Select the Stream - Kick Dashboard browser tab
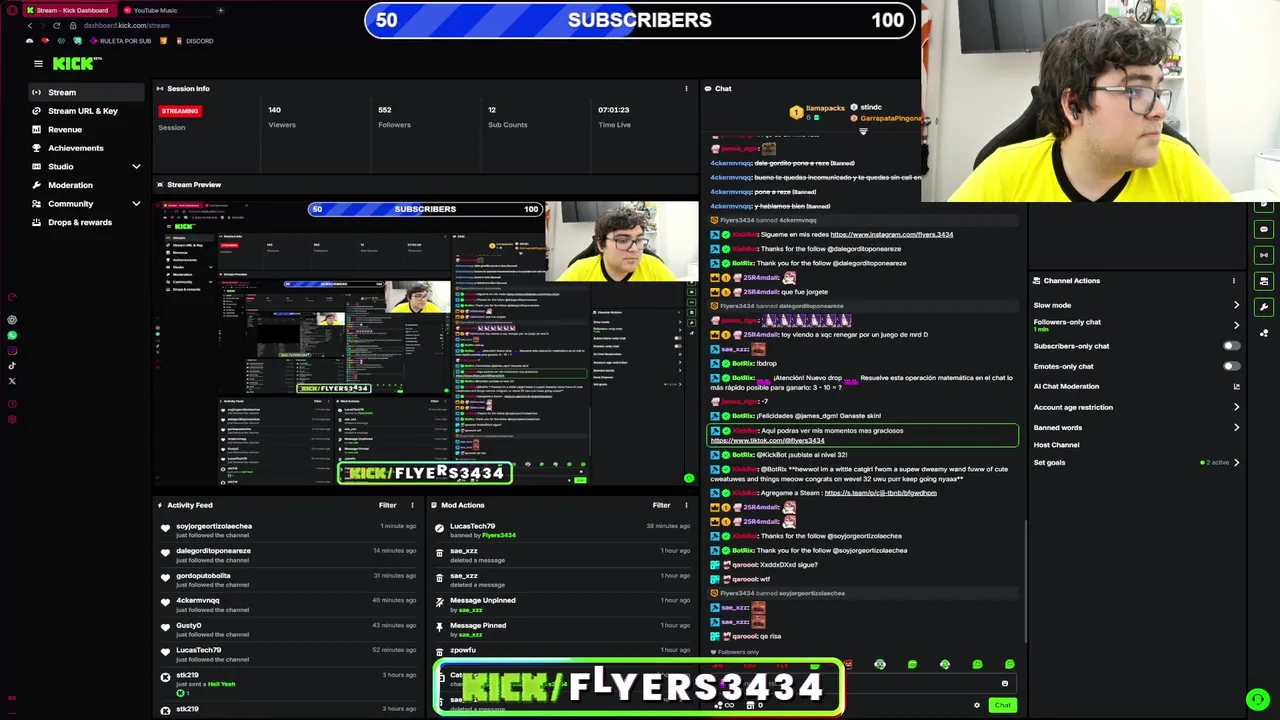This screenshot has width=1280, height=720. (x=71, y=10)
